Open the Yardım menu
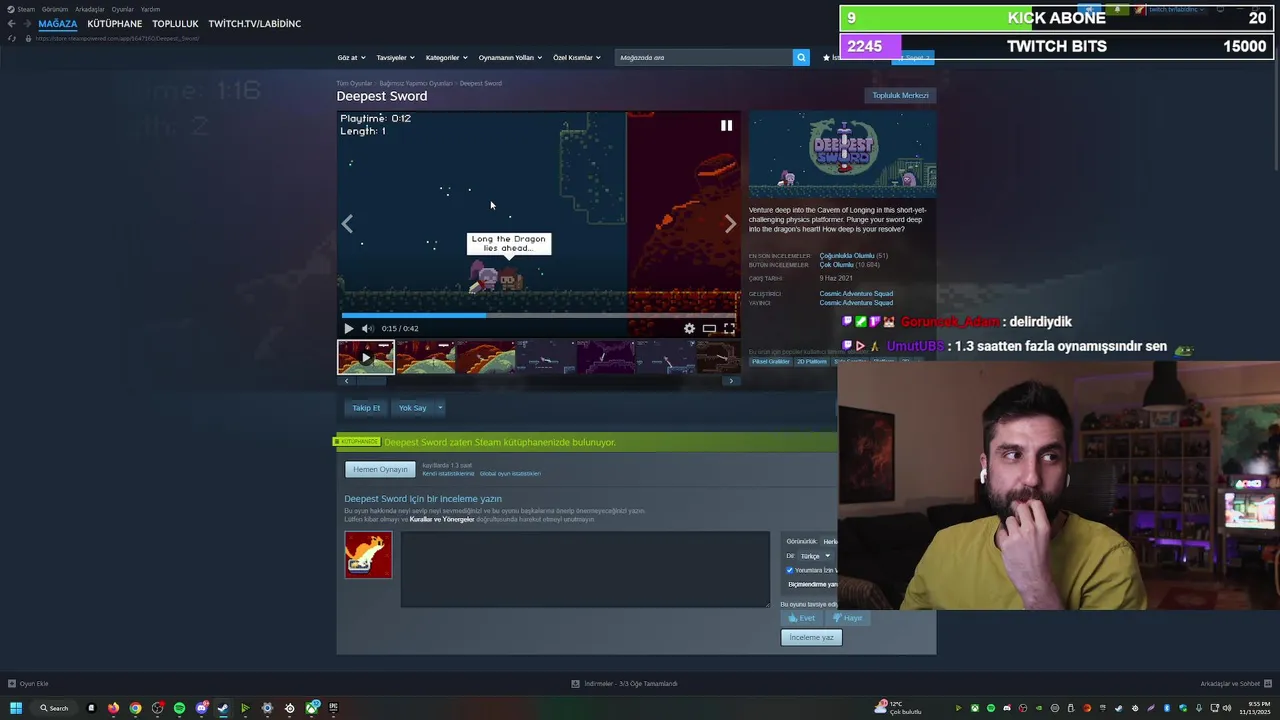Image resolution: width=1280 pixels, height=720 pixels. [150, 9]
